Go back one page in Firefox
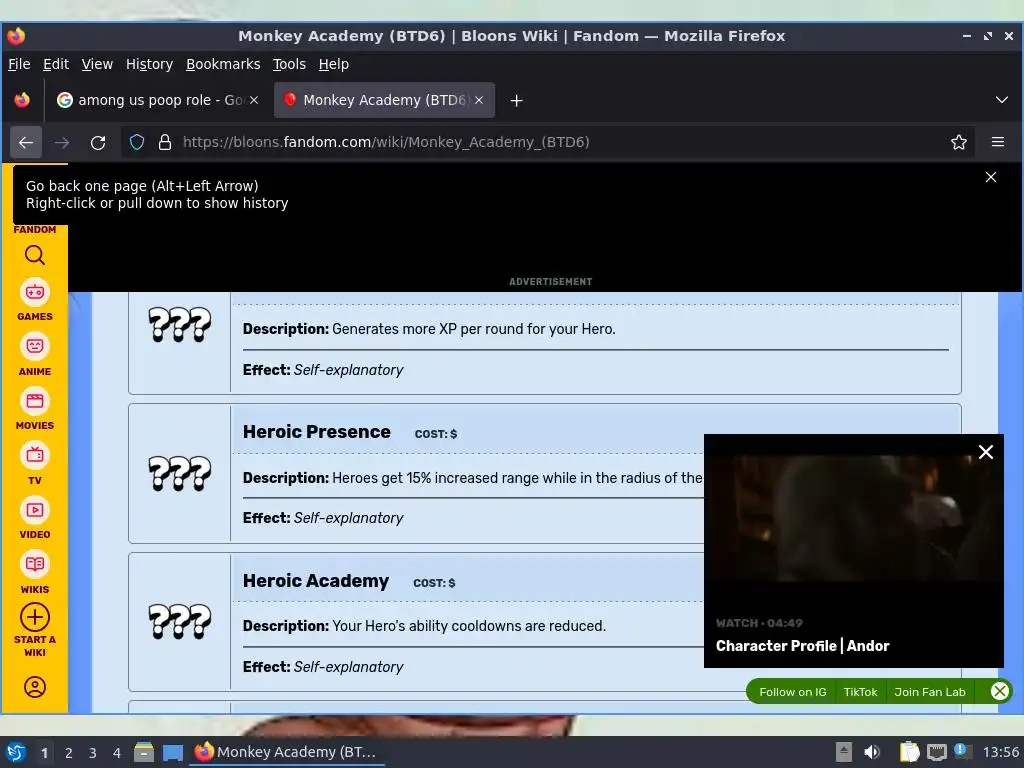The width and height of the screenshot is (1024, 768). tap(26, 142)
